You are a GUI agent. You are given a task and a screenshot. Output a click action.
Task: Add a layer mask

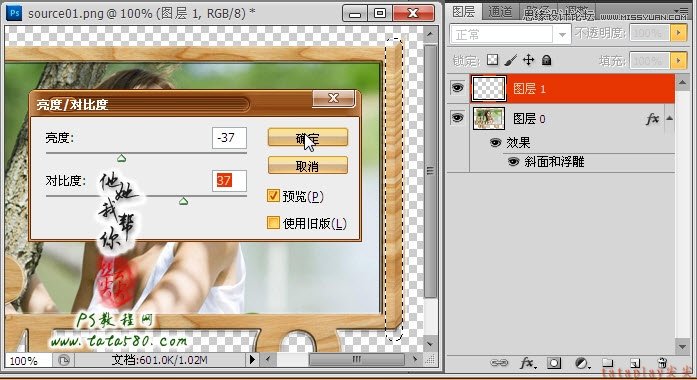tap(554, 363)
